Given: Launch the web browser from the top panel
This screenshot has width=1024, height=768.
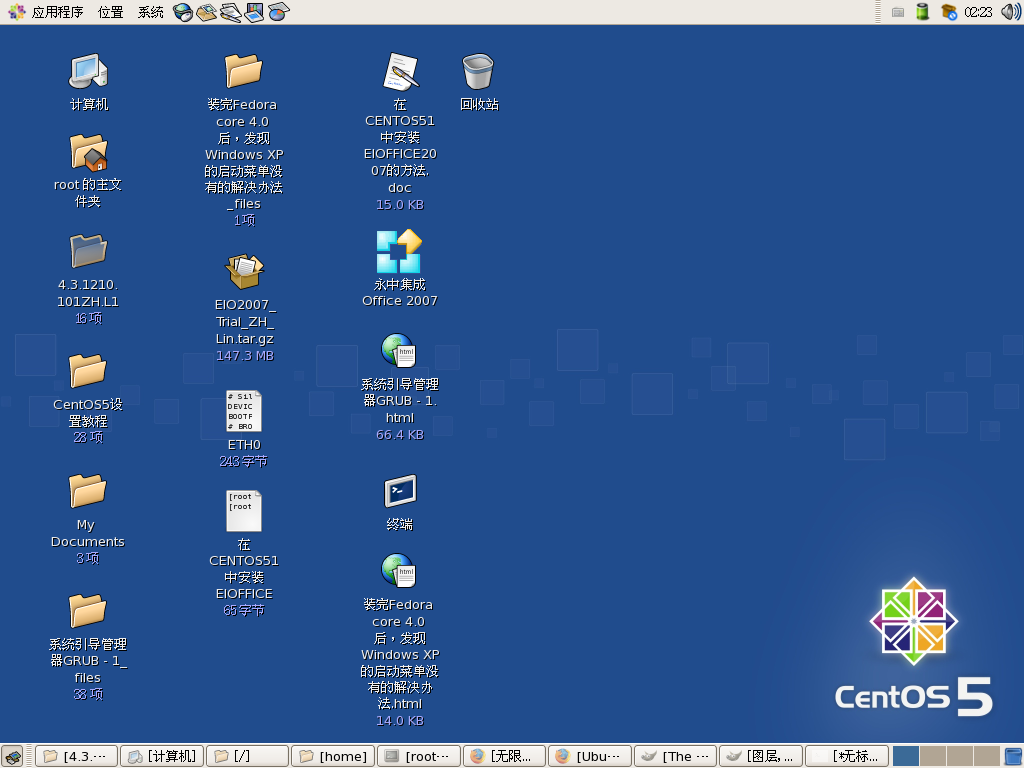Looking at the screenshot, I should pyautogui.click(x=183, y=12).
